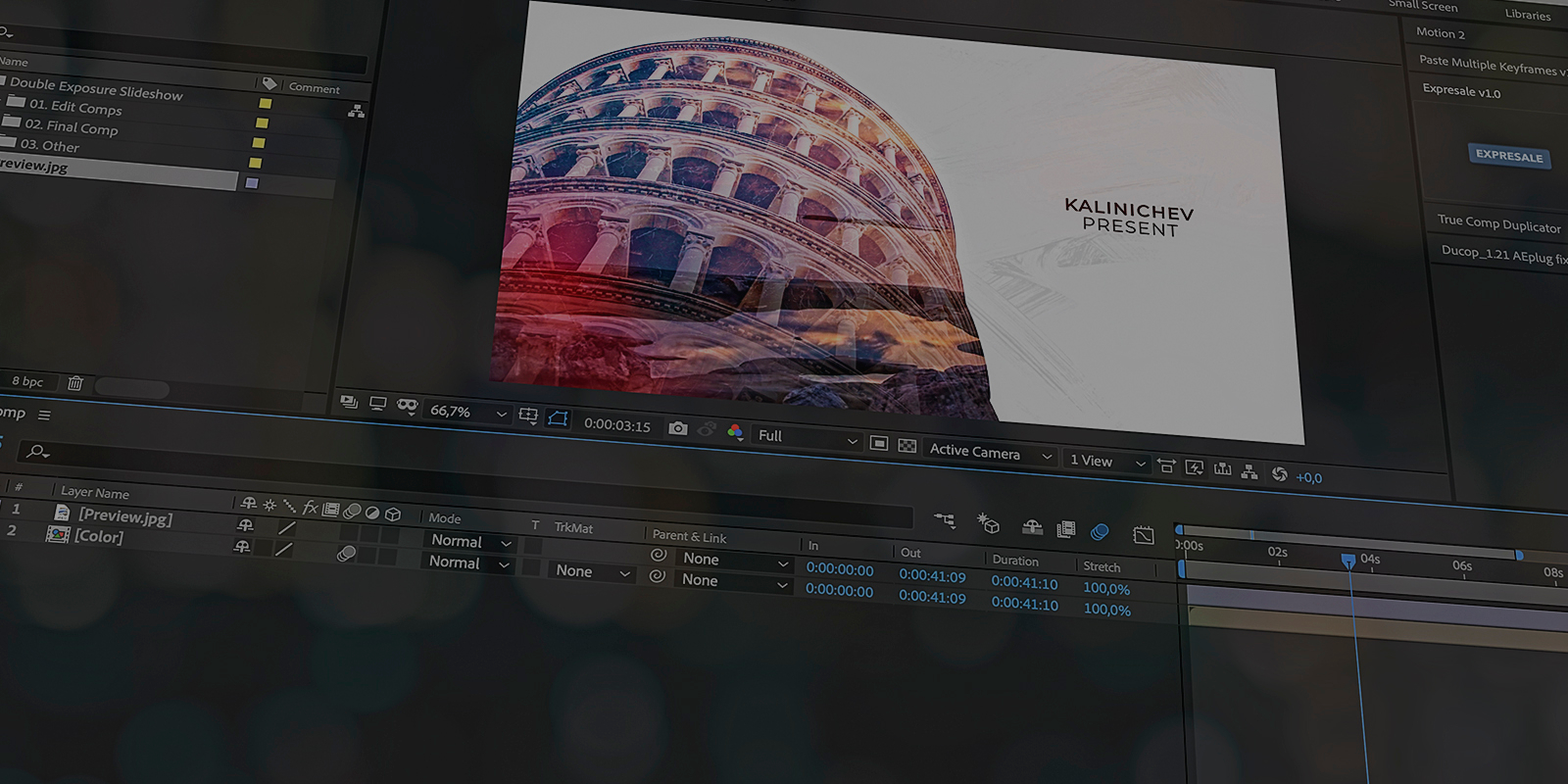The width and height of the screenshot is (1568, 784).
Task: Open TrkMat None dropdown for Color layer
Action: (x=593, y=571)
